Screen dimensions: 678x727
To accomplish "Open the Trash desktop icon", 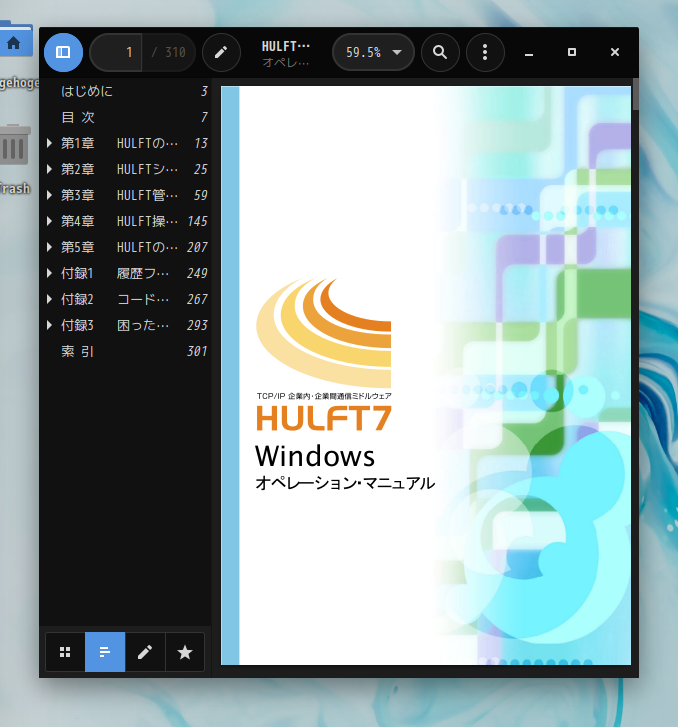I will [15, 145].
